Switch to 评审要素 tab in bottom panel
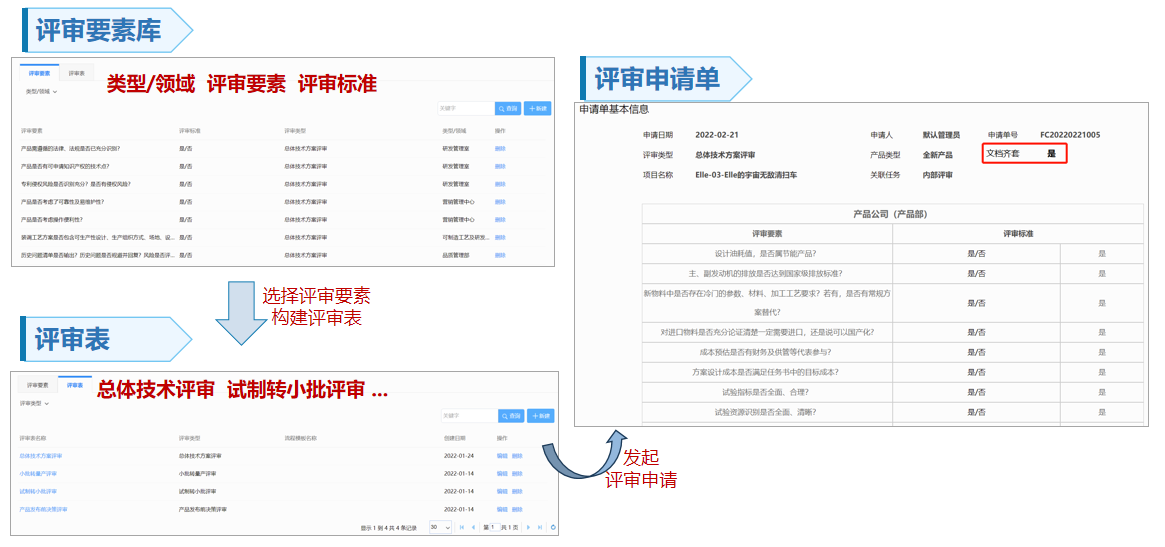Screen dimensions: 1165x547 coord(37,385)
